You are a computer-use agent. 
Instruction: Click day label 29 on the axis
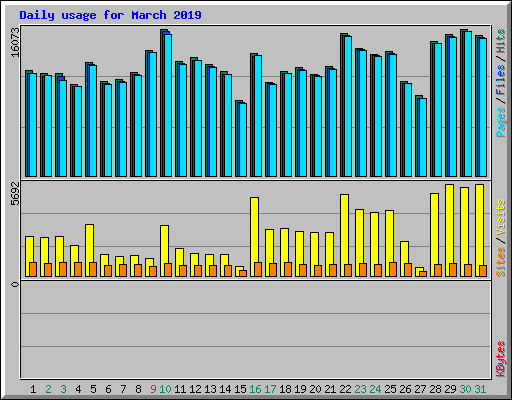(x=450, y=389)
